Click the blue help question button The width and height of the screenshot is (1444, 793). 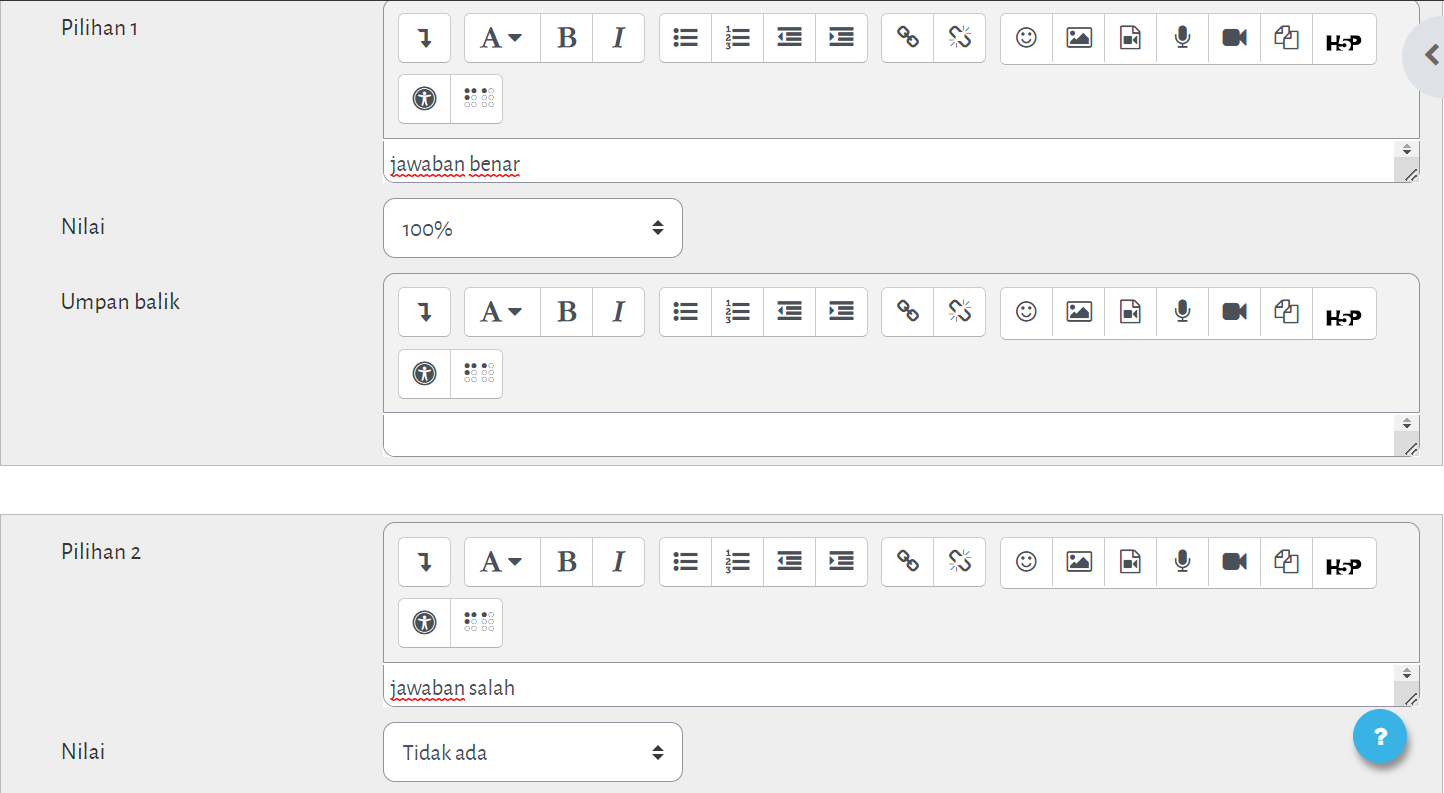click(1380, 737)
